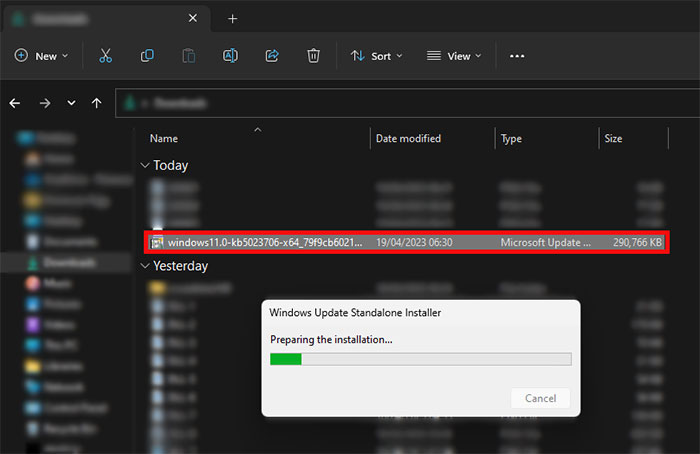Image resolution: width=700 pixels, height=454 pixels.
Task: Rename the file using toolbar icon
Action: coord(230,56)
